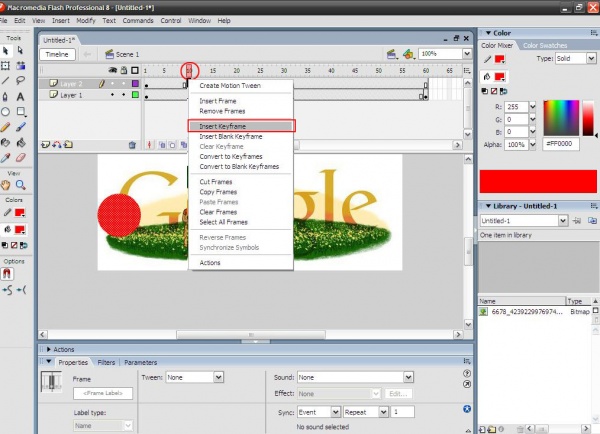Screen dimensions: 600x434
Task: Open the R value 255 dropdown arrow
Action: [x=532, y=107]
